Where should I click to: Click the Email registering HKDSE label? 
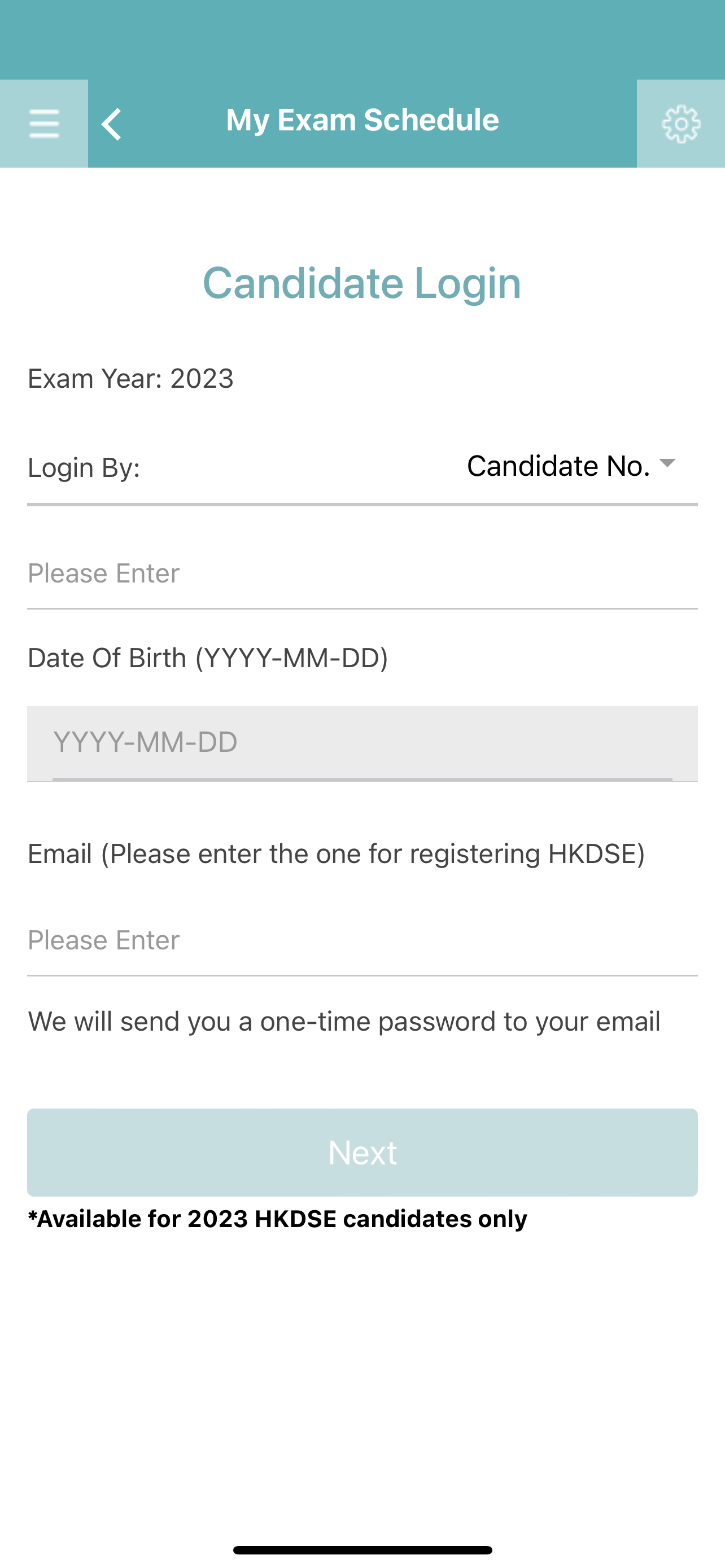[336, 854]
